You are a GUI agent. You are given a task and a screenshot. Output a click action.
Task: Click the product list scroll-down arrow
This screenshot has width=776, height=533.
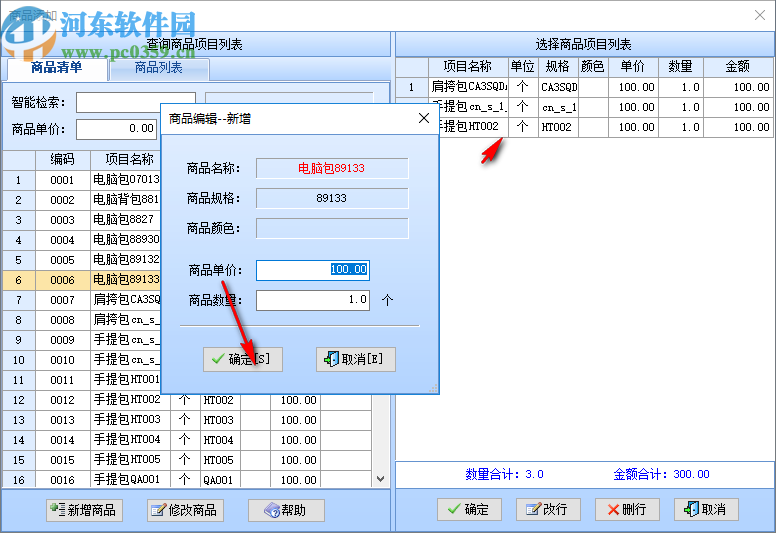tap(380, 479)
